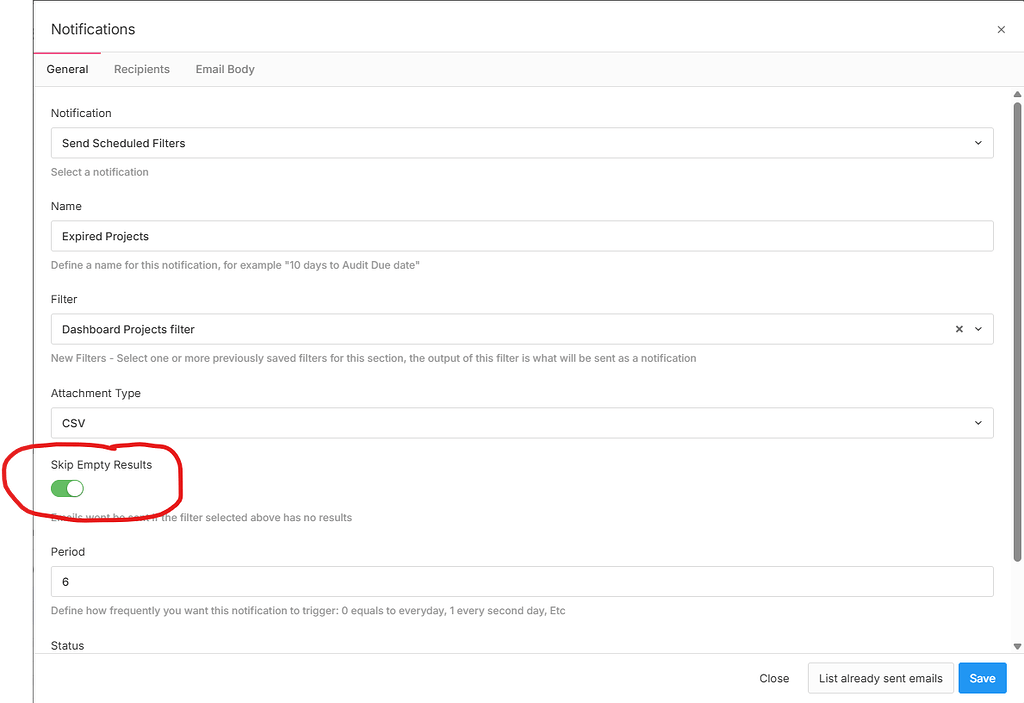1024x703 pixels.
Task: Save the Expired Projects notification
Action: tap(982, 678)
